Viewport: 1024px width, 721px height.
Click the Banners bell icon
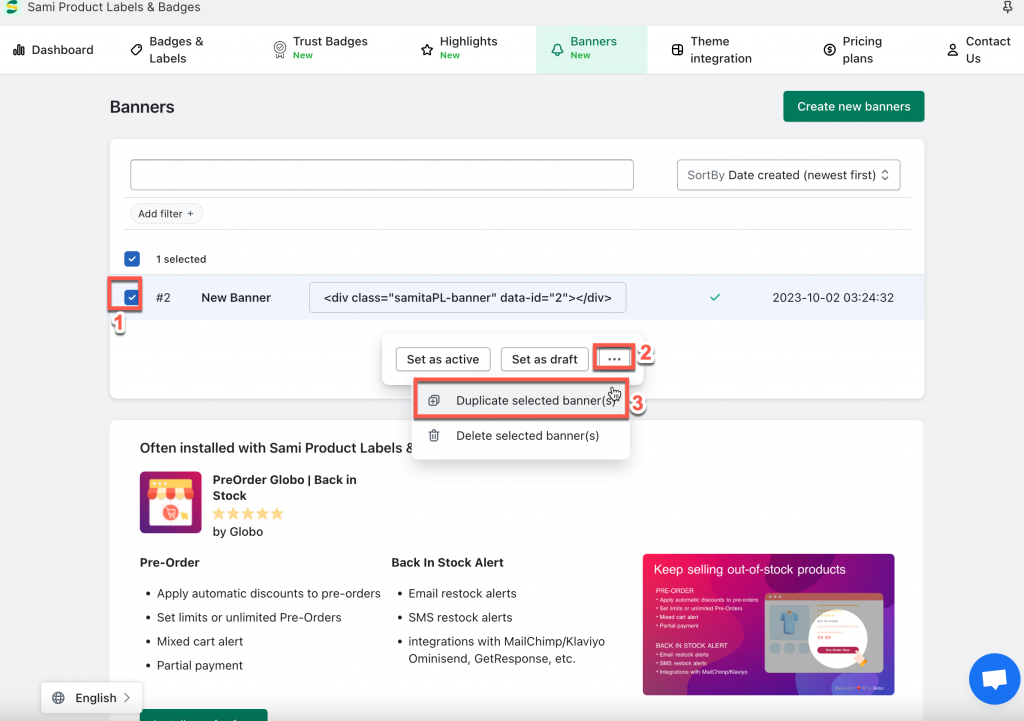[557, 50]
